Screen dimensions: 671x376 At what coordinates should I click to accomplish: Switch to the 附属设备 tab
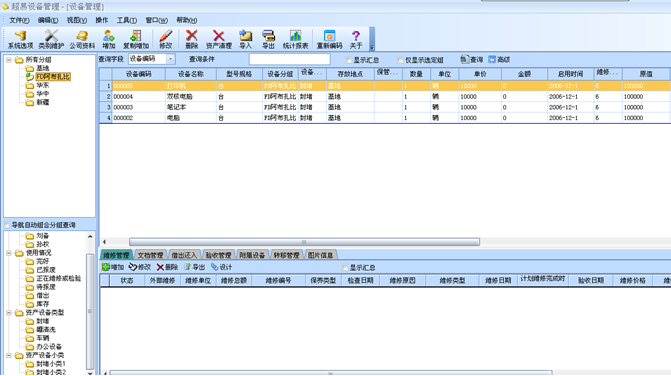tap(252, 255)
